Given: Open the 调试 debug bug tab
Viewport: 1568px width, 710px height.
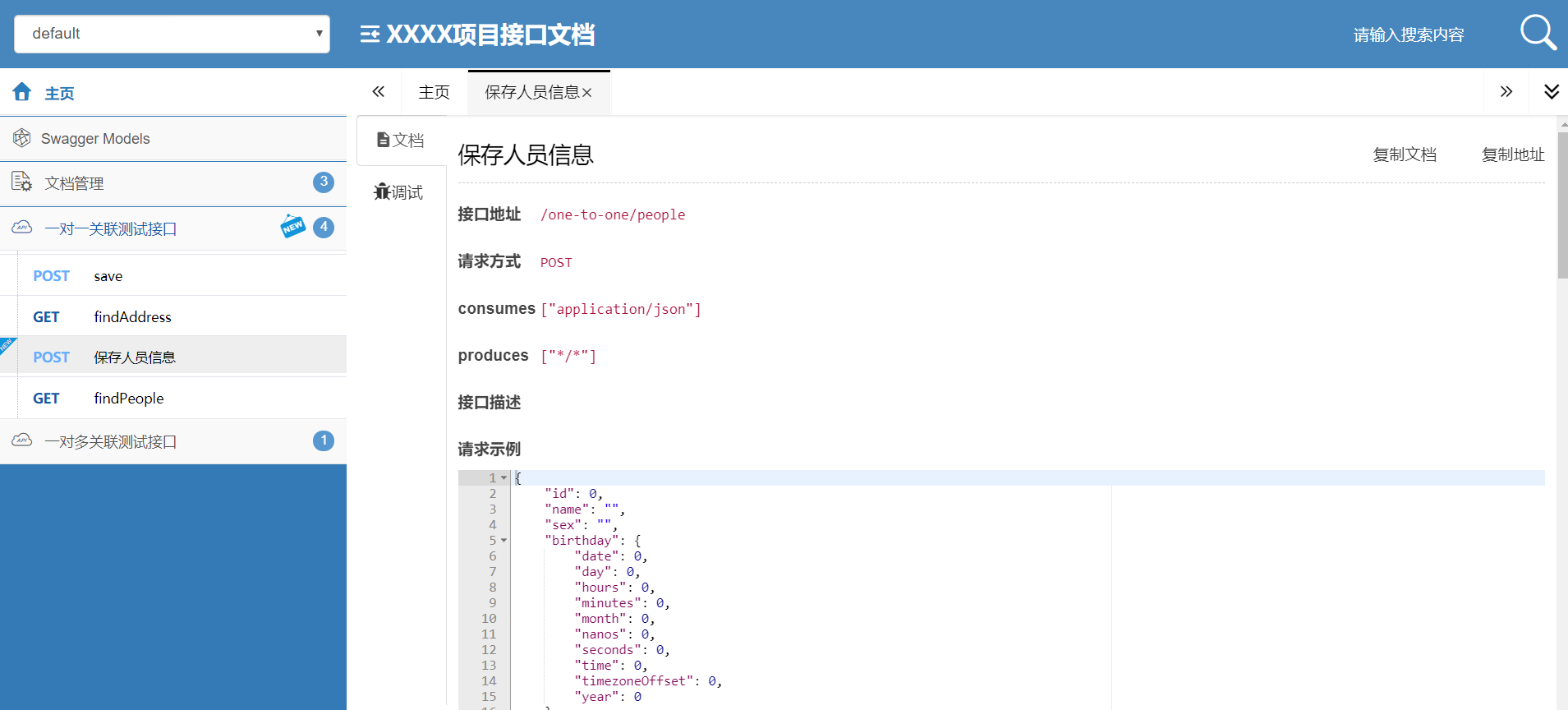Looking at the screenshot, I should coord(398,191).
